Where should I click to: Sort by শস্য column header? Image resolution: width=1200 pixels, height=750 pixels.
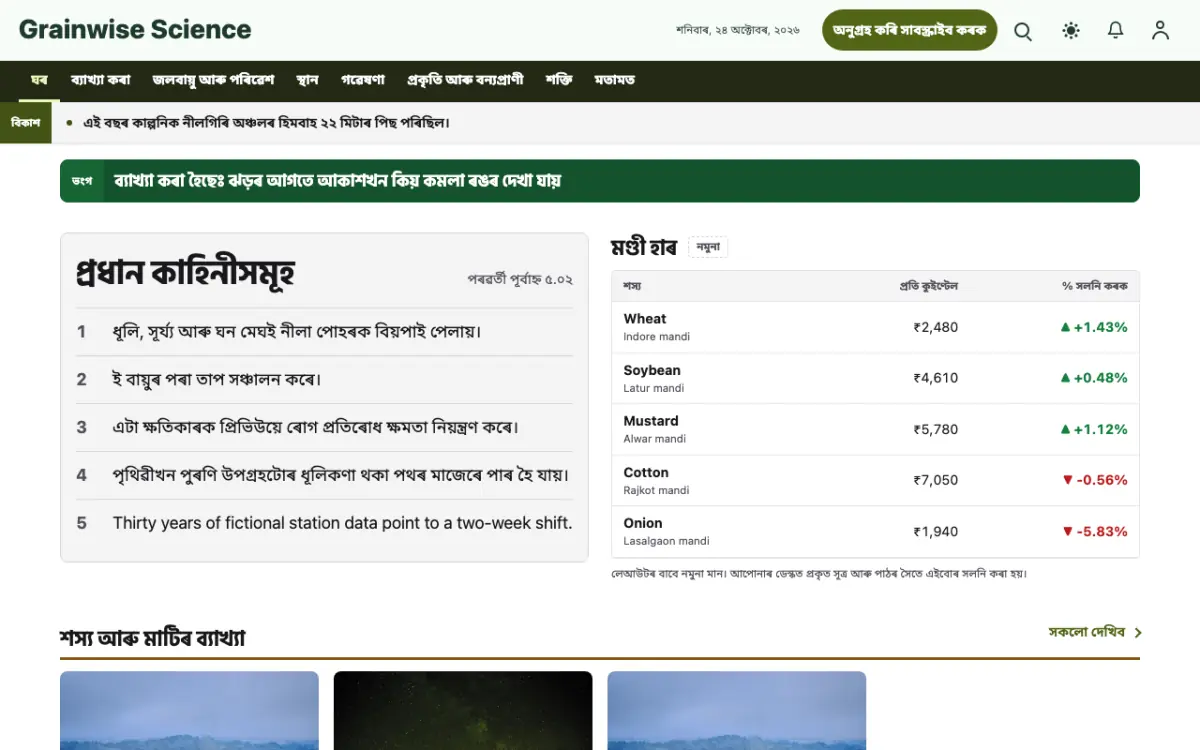(632, 286)
